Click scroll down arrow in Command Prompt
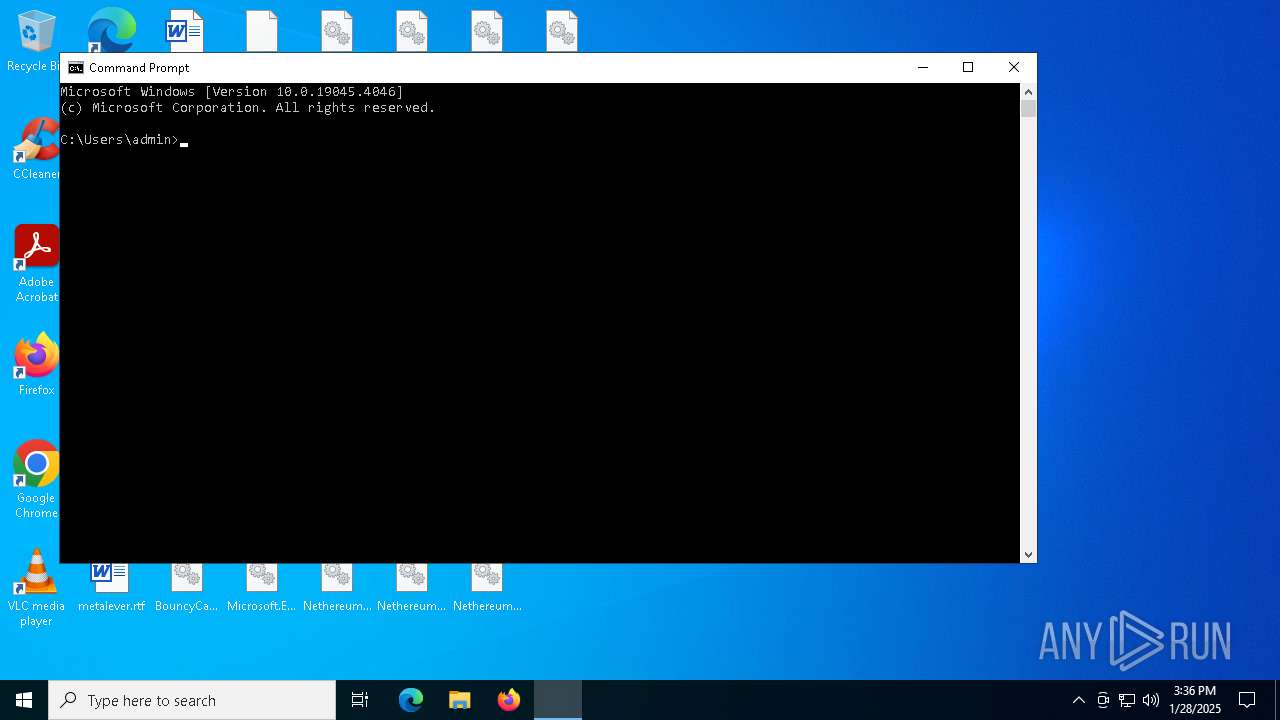The width and height of the screenshot is (1280, 720). [x=1028, y=554]
